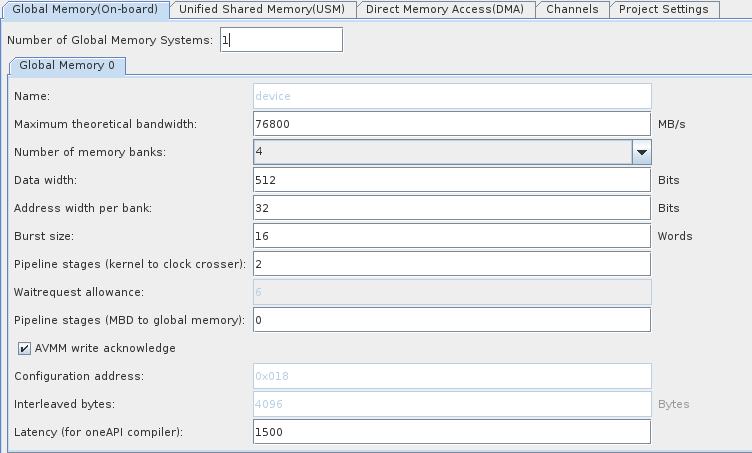The height and width of the screenshot is (453, 752).
Task: Expand the memory banks dropdown arrow
Action: 641,152
